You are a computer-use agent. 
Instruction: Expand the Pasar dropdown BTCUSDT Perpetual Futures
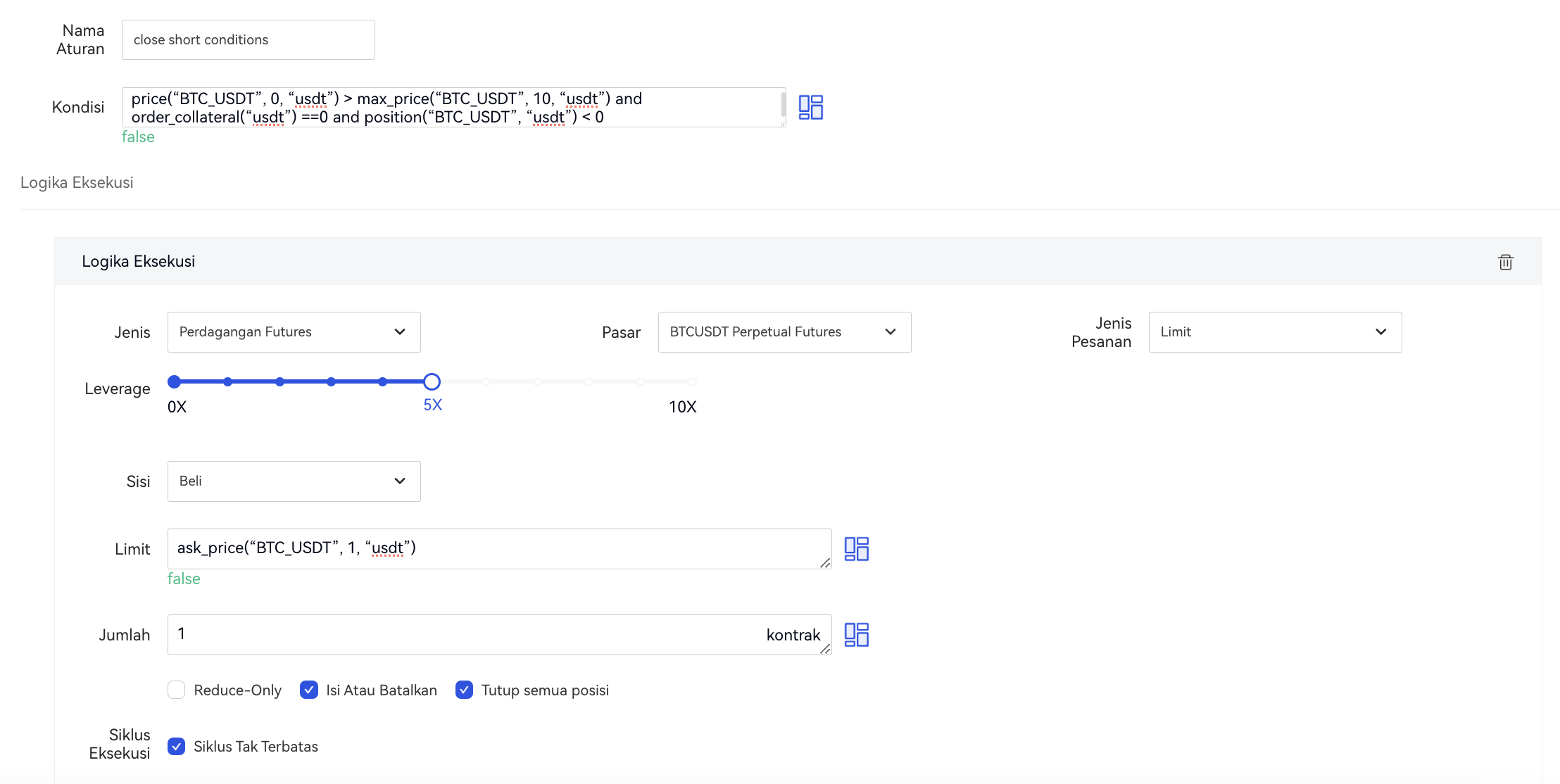point(784,332)
